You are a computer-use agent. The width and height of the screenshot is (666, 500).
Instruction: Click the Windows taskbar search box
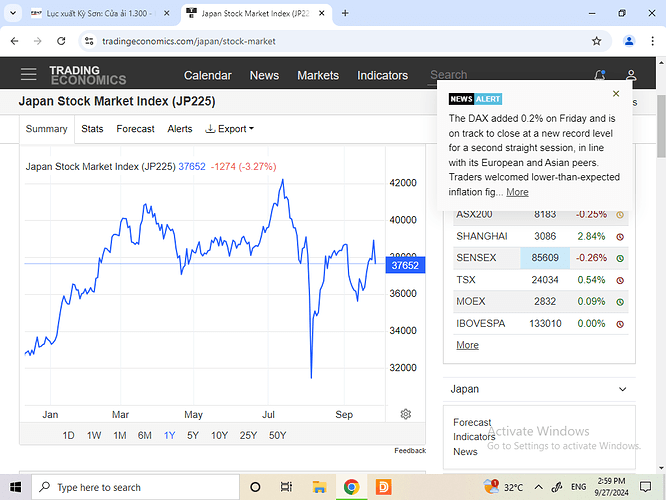(135, 487)
